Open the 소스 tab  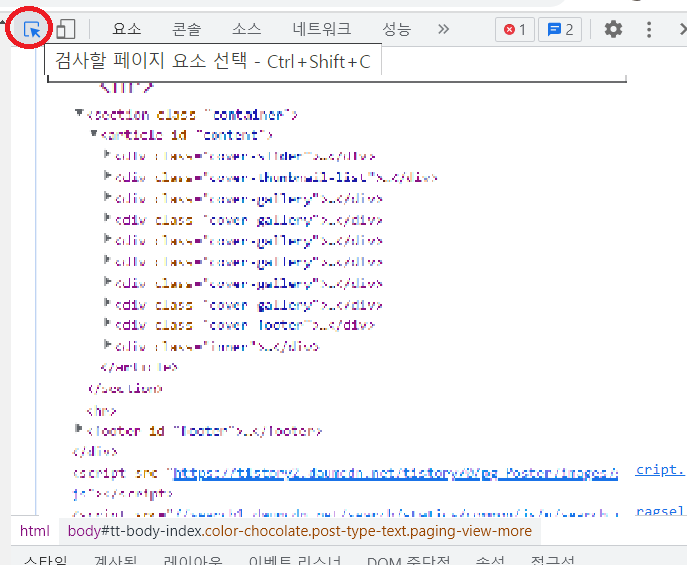point(247,29)
